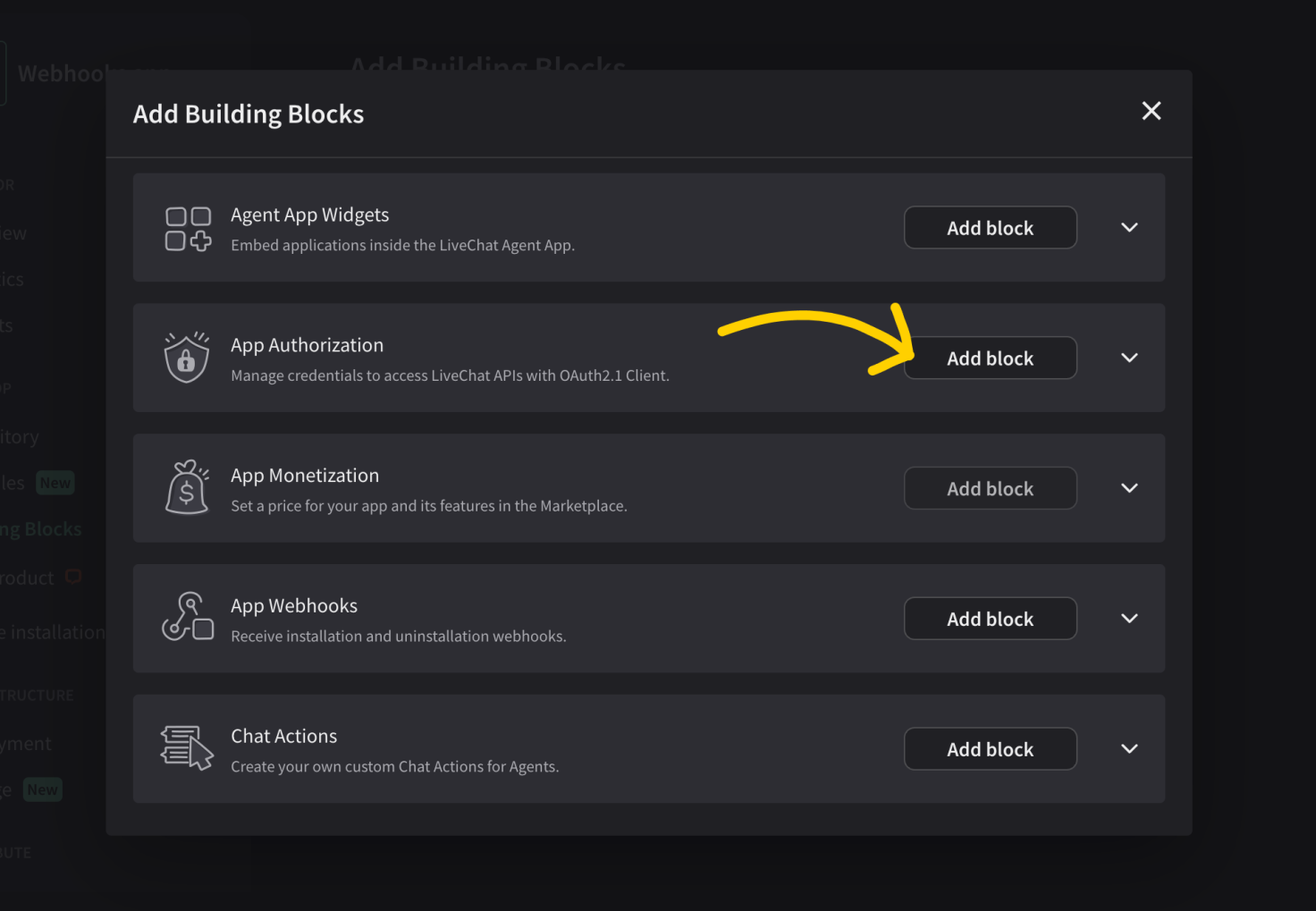The height and width of the screenshot is (911, 1316).
Task: Click the App Authorization shield lock icon
Action: tap(187, 358)
